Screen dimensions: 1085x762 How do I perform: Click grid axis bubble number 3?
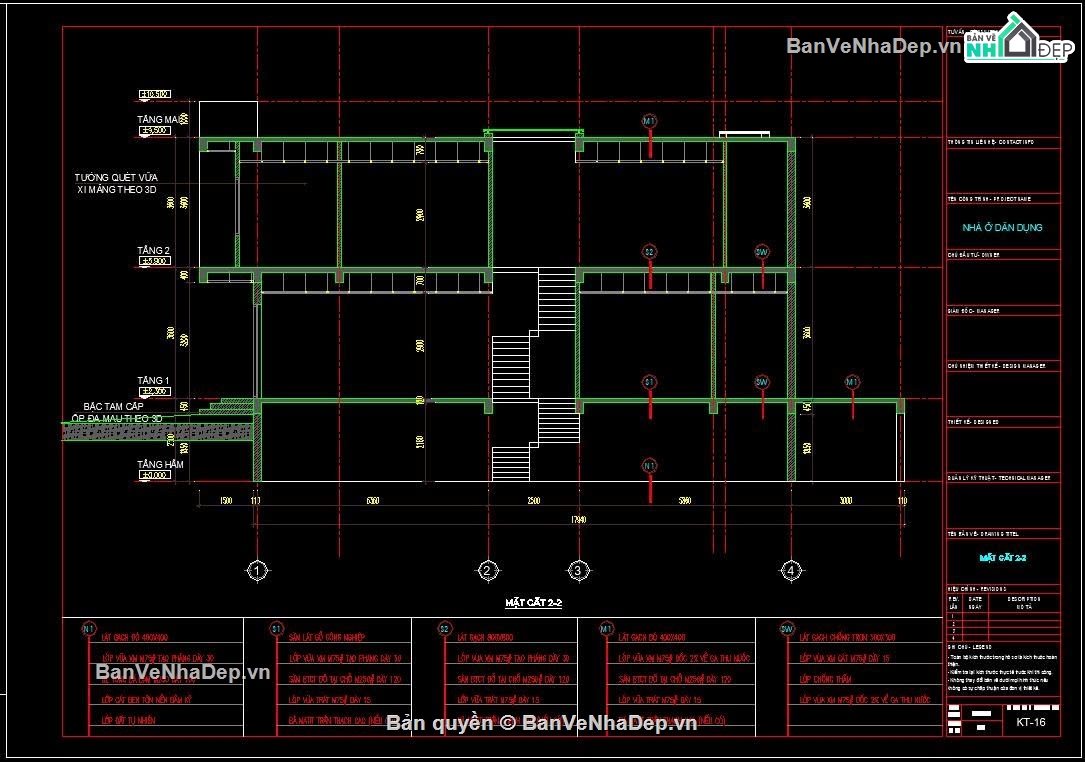click(578, 570)
